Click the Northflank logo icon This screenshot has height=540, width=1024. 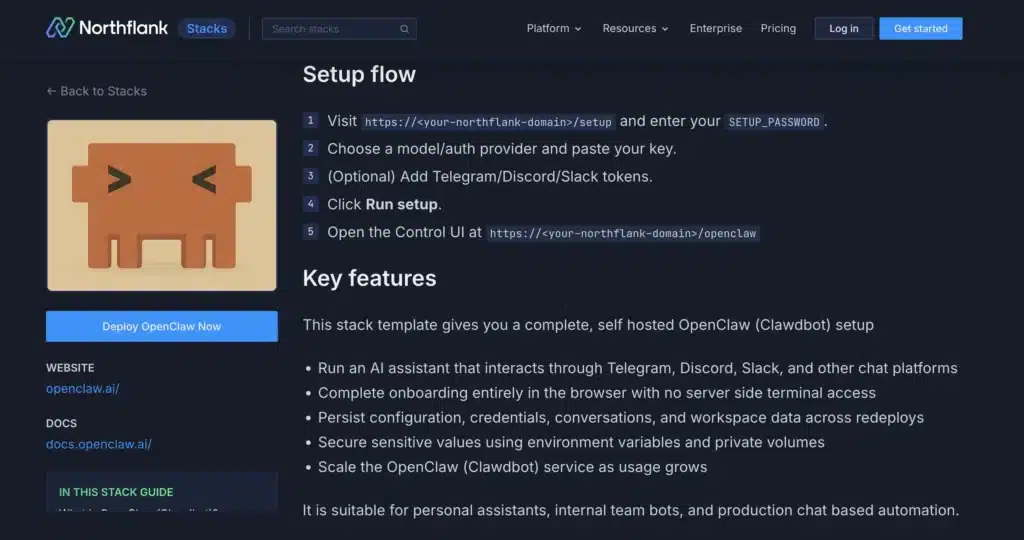(60, 28)
